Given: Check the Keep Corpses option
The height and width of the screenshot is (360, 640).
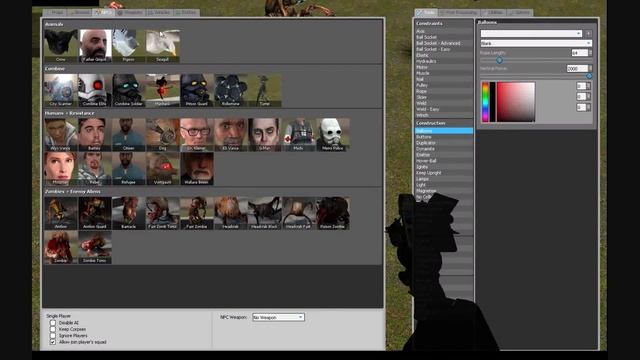Looking at the screenshot, I should point(53,329).
